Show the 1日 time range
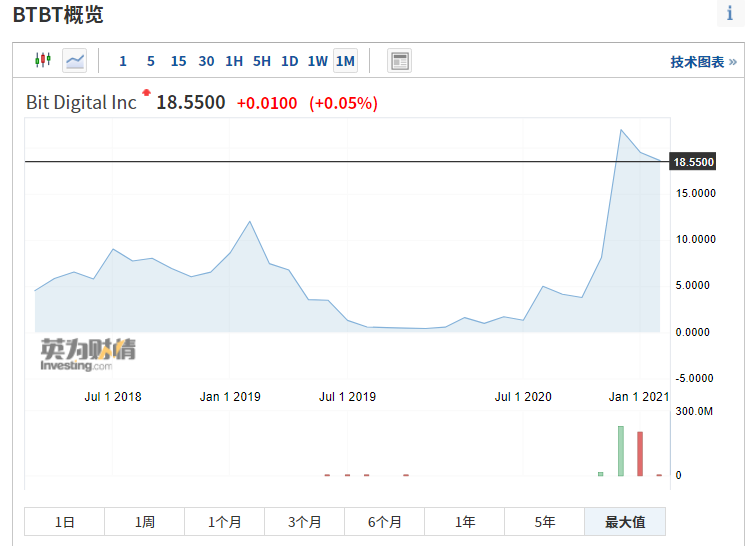This screenshot has height=546, width=753. pyautogui.click(x=65, y=522)
